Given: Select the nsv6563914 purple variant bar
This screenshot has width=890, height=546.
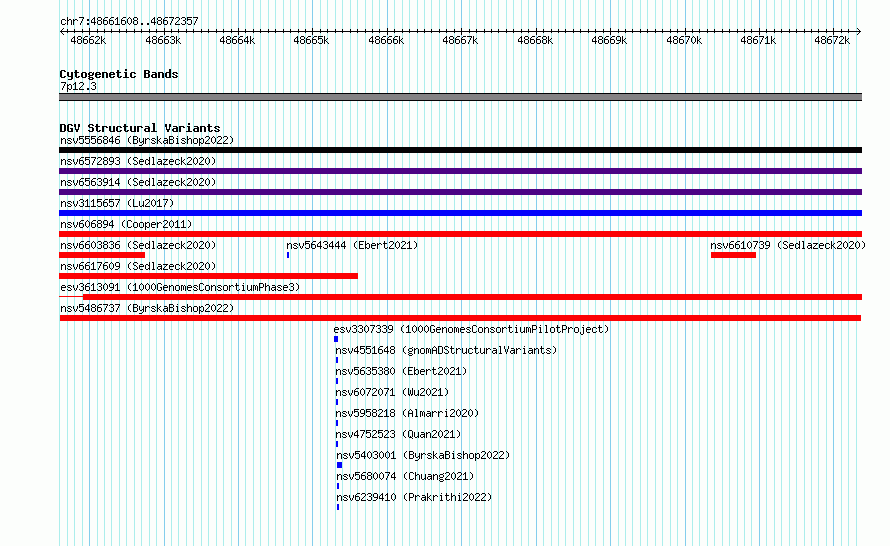Looking at the screenshot, I should [460, 192].
